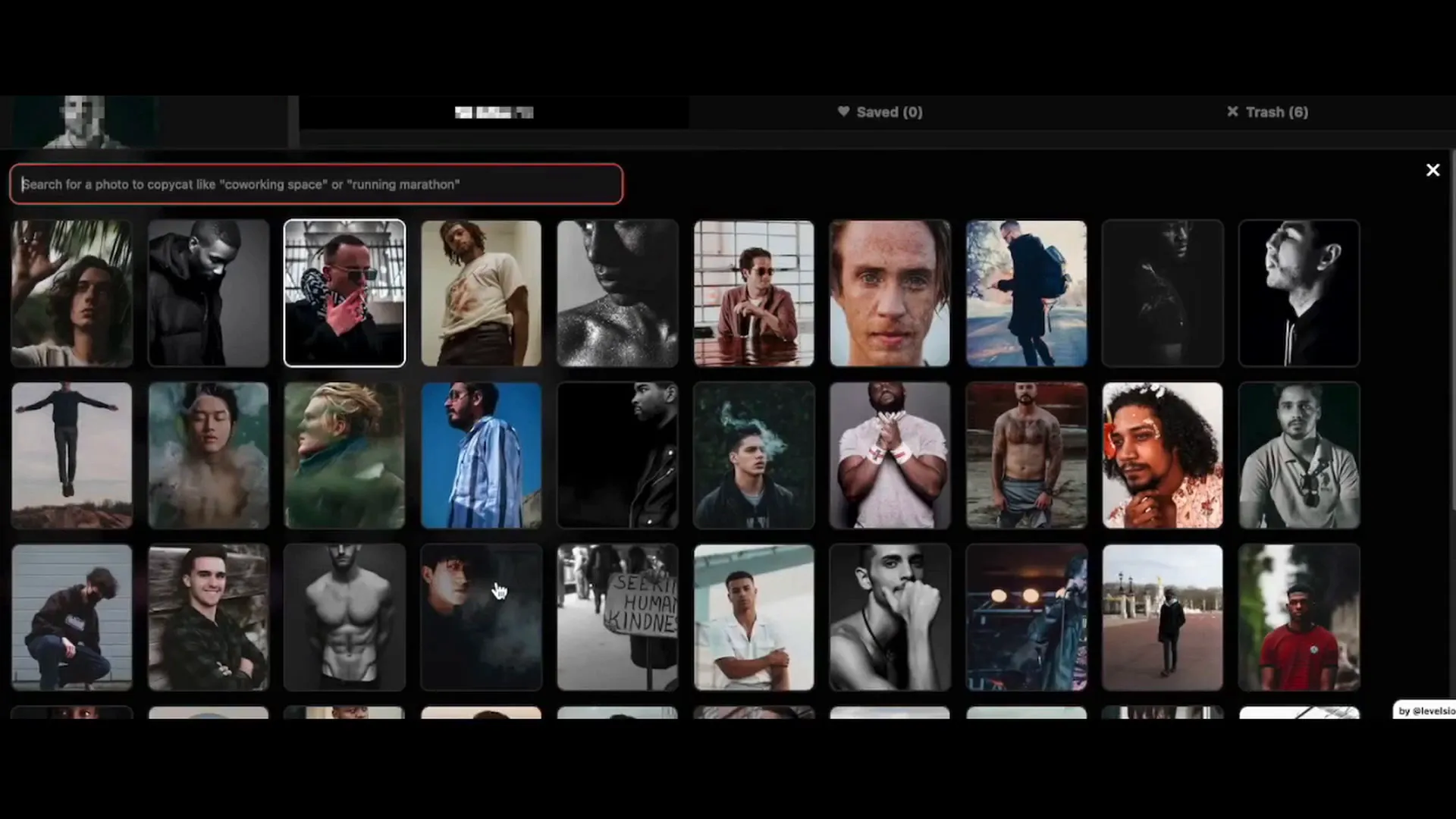Pick the 'SEEKING HUMAN KINDNESS' sign photo
Image resolution: width=1456 pixels, height=819 pixels.
point(617,617)
